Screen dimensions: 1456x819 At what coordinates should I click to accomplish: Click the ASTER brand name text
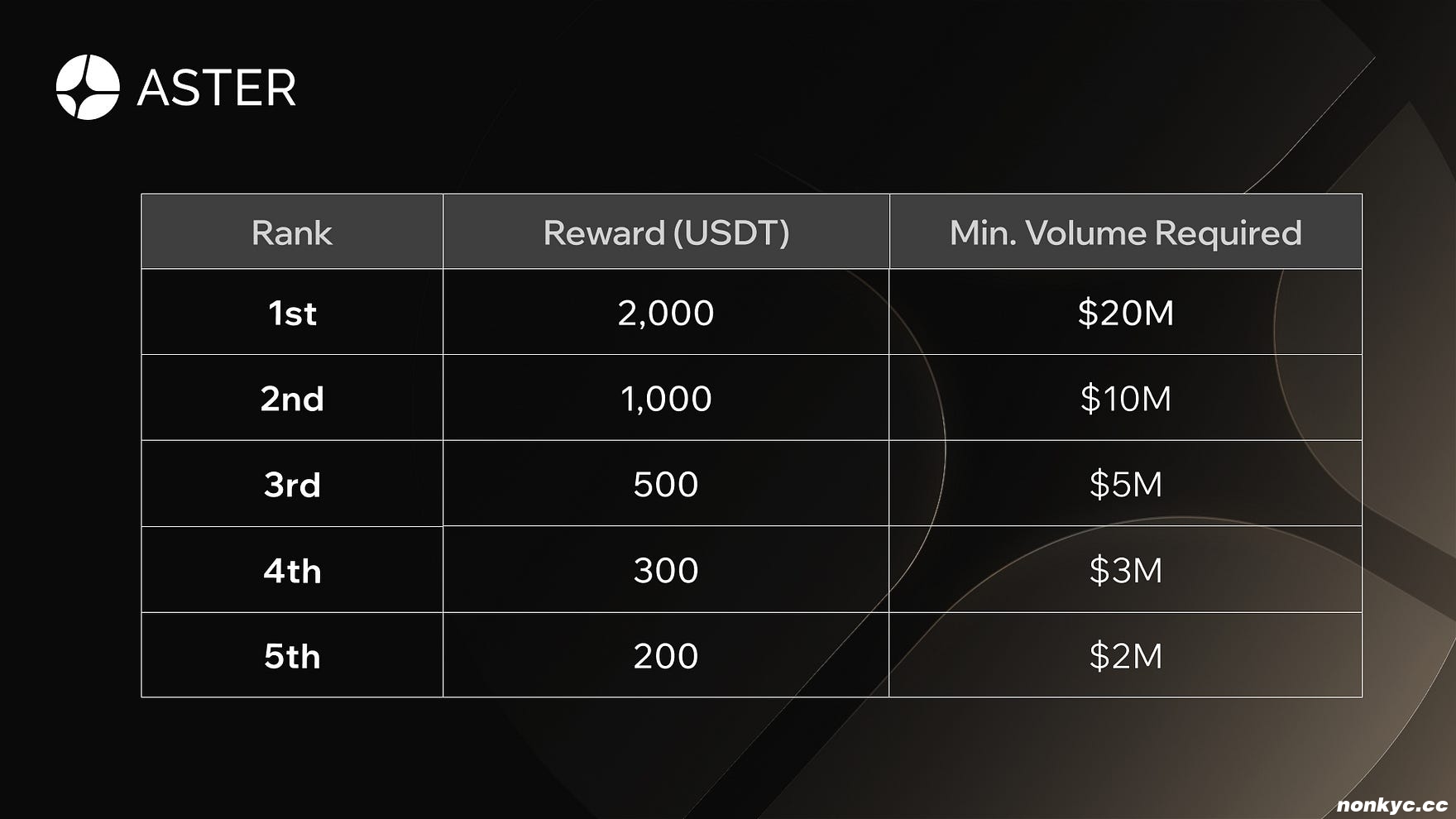click(217, 89)
